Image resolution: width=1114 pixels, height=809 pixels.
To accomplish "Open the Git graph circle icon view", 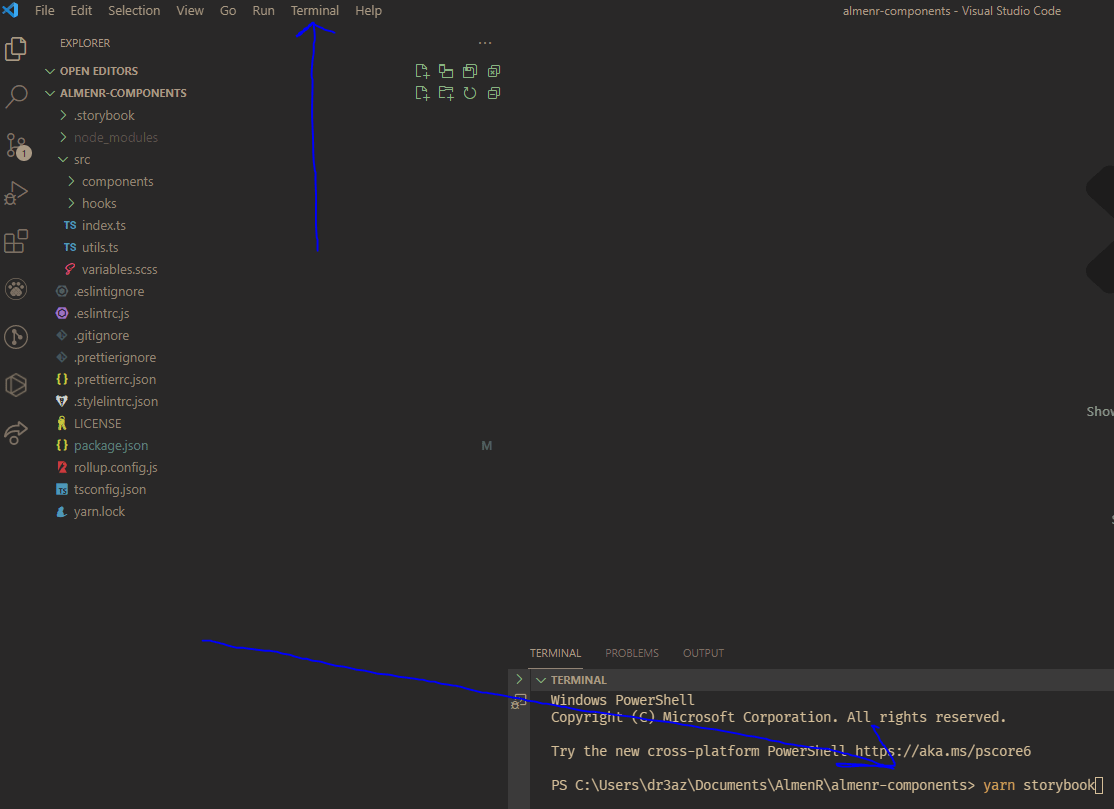I will click(x=16, y=337).
